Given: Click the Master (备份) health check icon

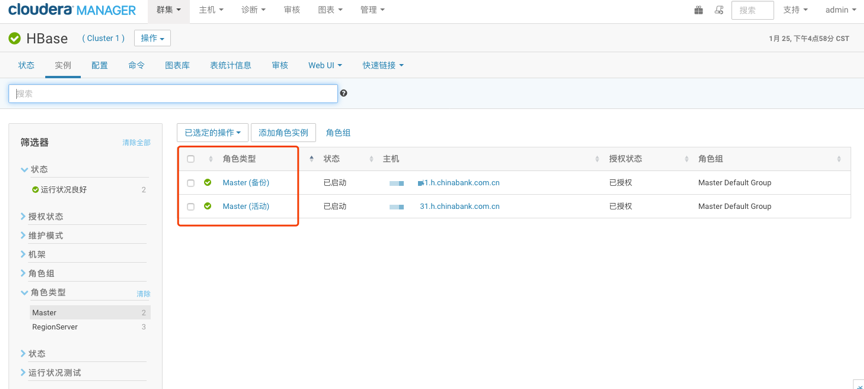Looking at the screenshot, I should pyautogui.click(x=208, y=182).
